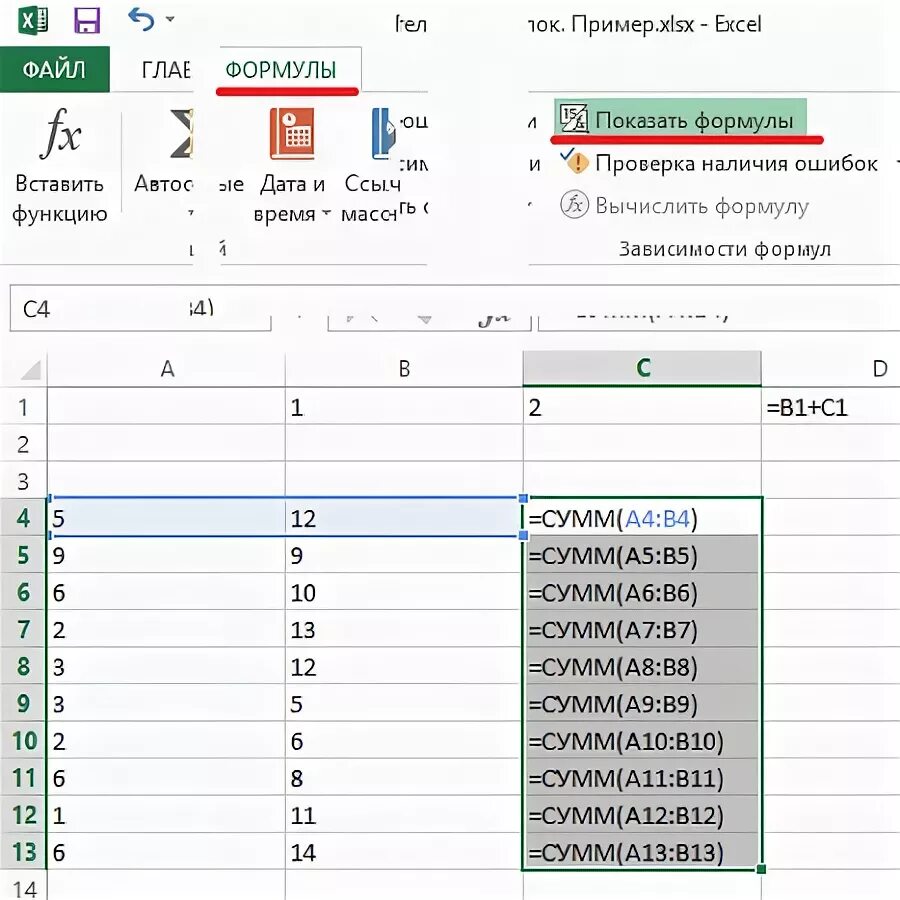Select column D header

click(x=831, y=368)
